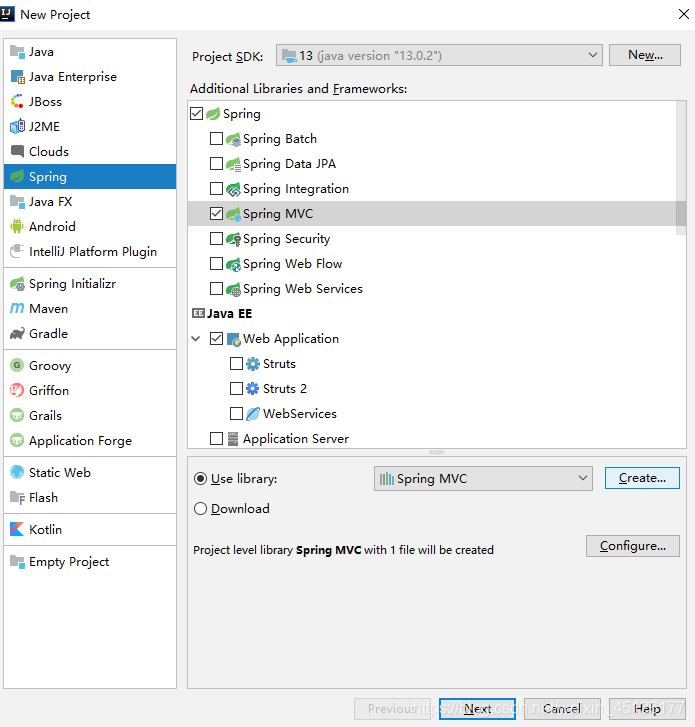This screenshot has height=727, width=695.
Task: Click the Cancel button
Action: point(562,709)
